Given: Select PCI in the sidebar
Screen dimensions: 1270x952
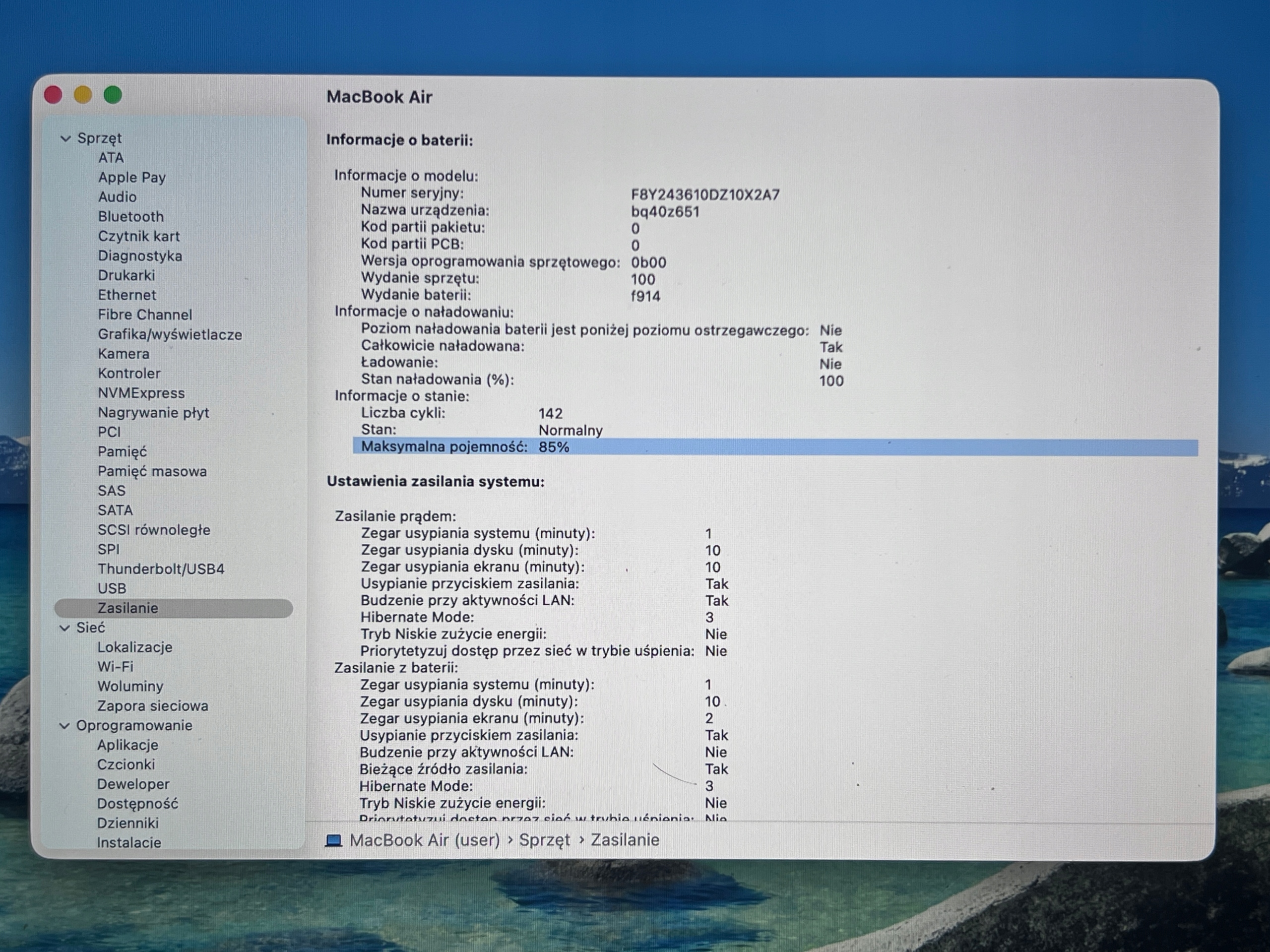Looking at the screenshot, I should pos(109,432).
